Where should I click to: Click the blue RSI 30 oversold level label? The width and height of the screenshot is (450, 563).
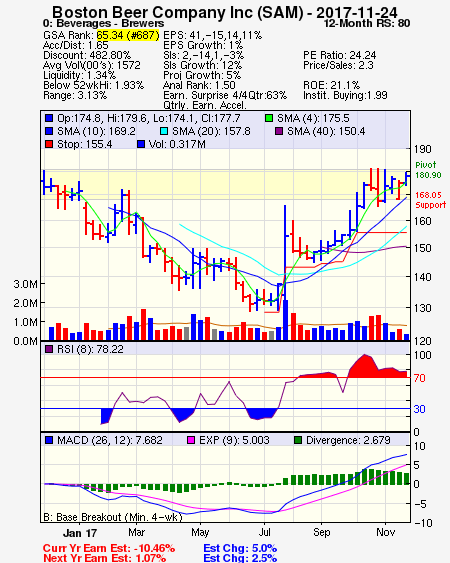pos(419,409)
